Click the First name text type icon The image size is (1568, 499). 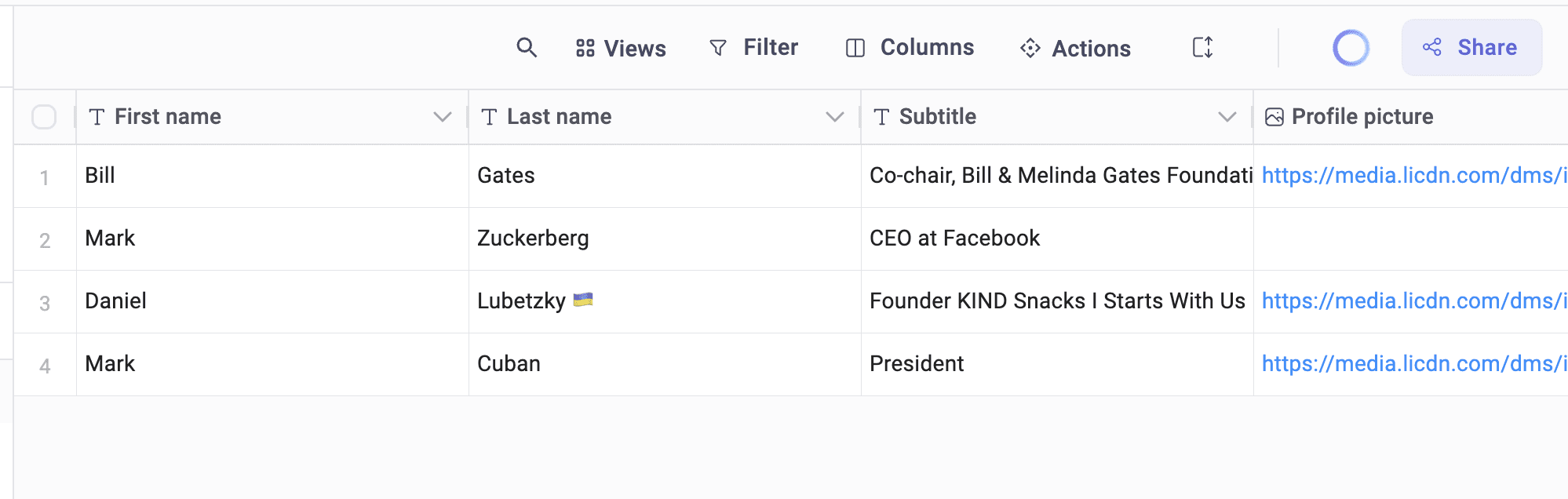pos(97,117)
